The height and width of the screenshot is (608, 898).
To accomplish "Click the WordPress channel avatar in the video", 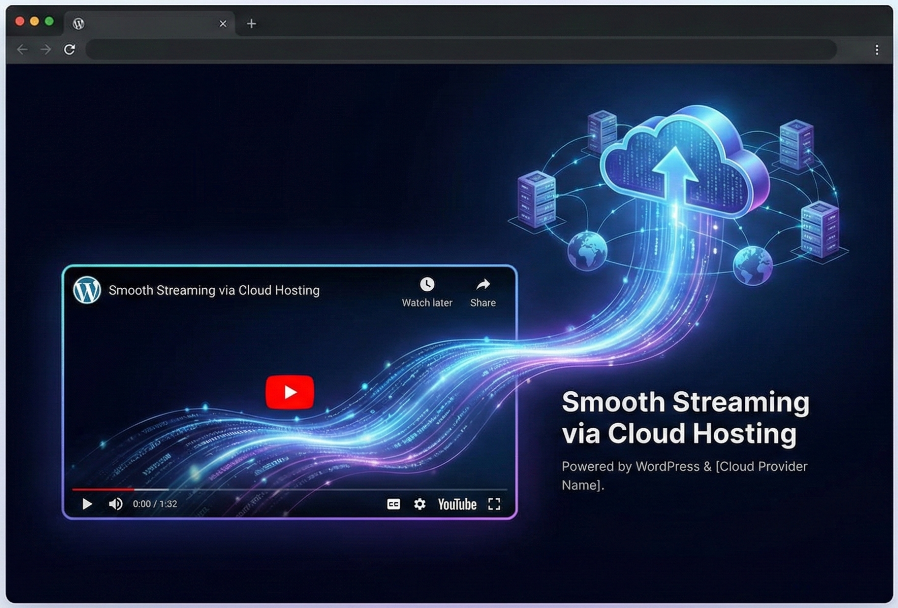I will click(87, 290).
